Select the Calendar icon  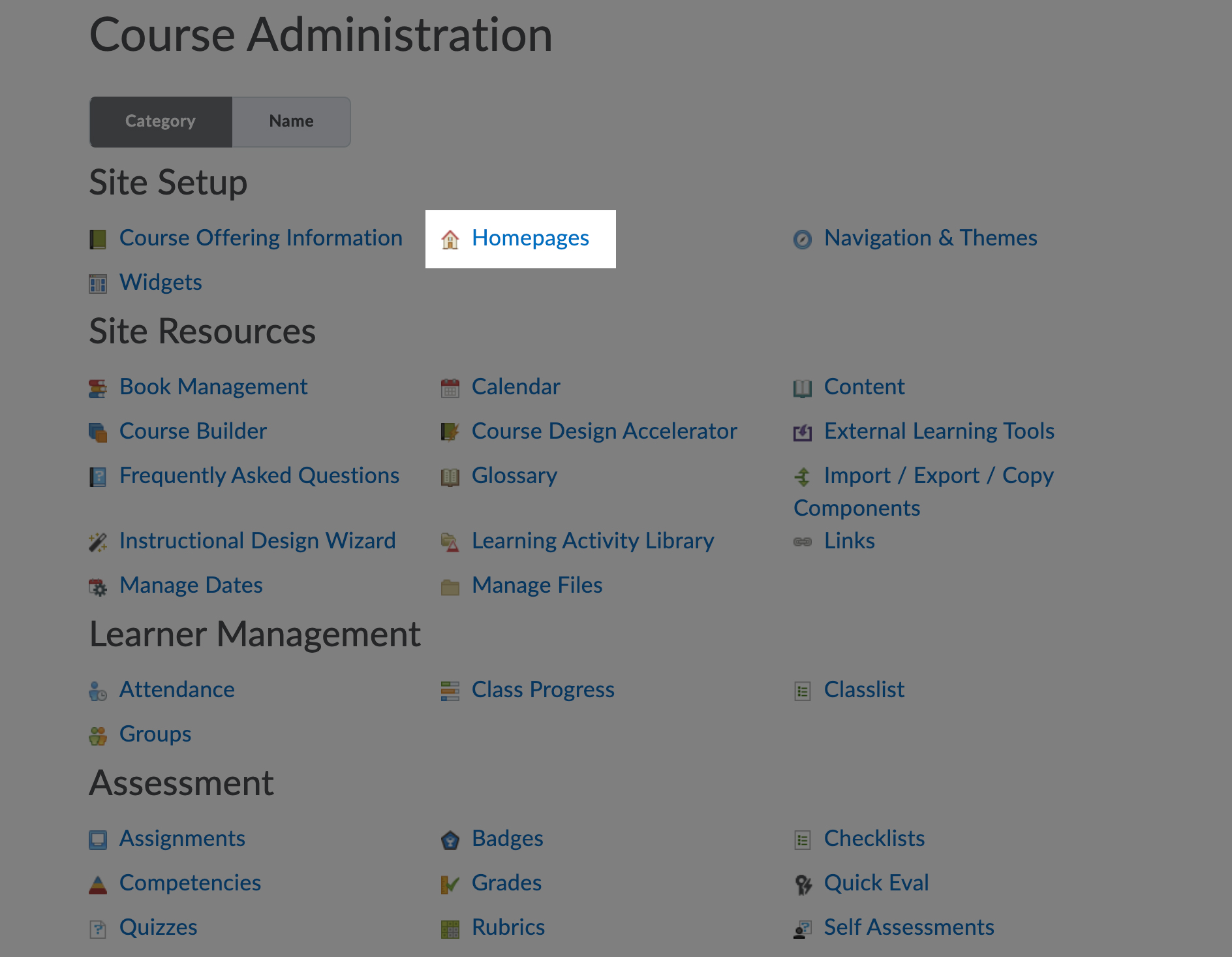450,388
